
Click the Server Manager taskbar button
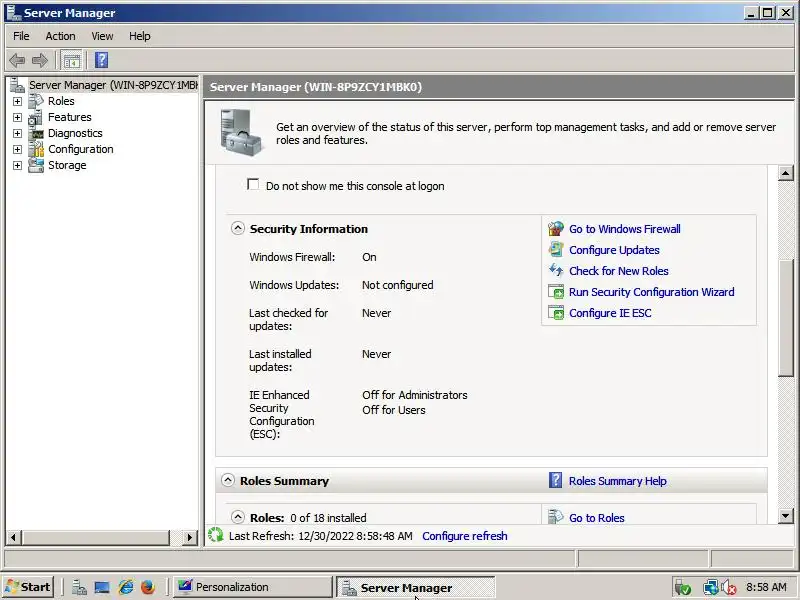point(415,587)
